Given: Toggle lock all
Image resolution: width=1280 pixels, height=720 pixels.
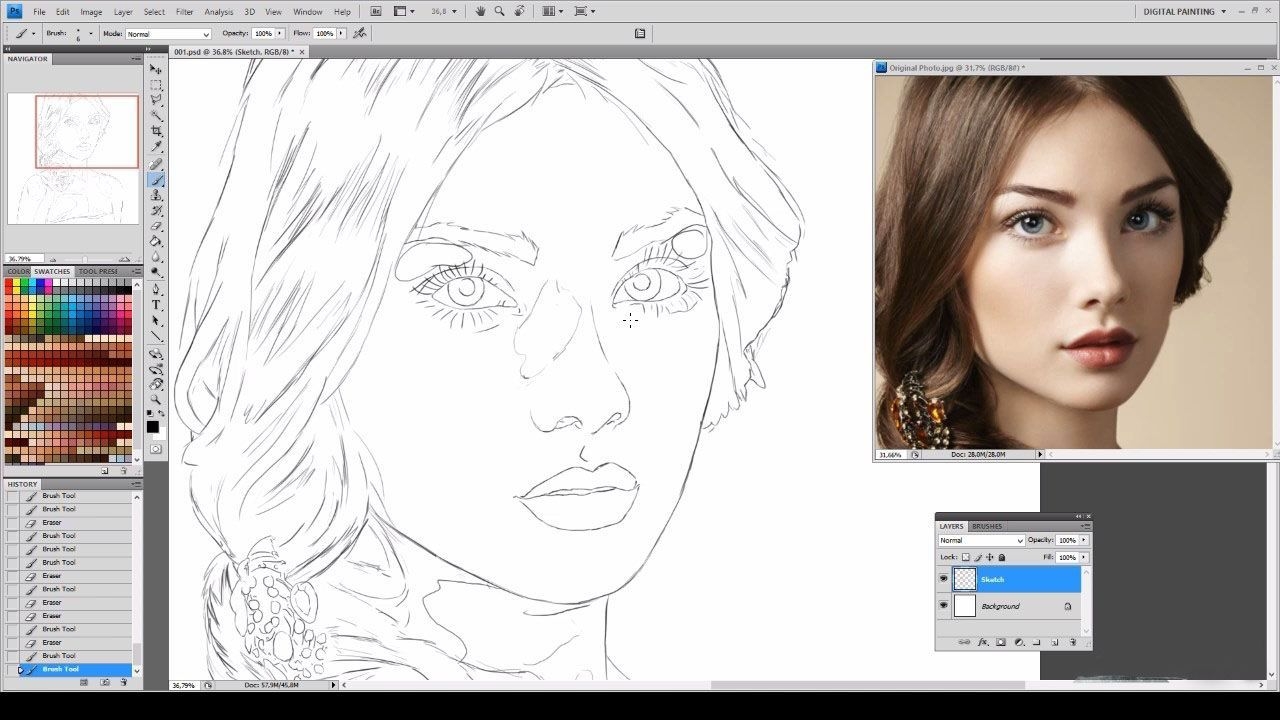Looking at the screenshot, I should [x=1002, y=557].
